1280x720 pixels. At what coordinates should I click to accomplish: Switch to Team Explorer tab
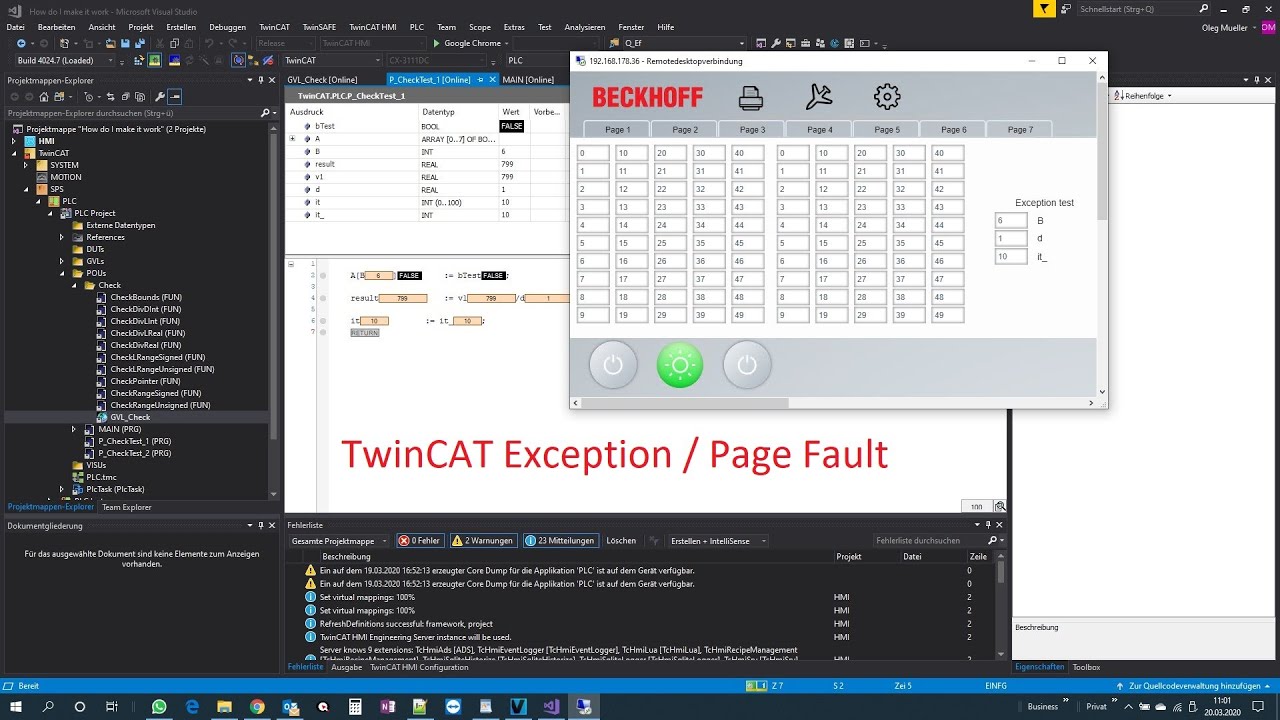(x=127, y=507)
